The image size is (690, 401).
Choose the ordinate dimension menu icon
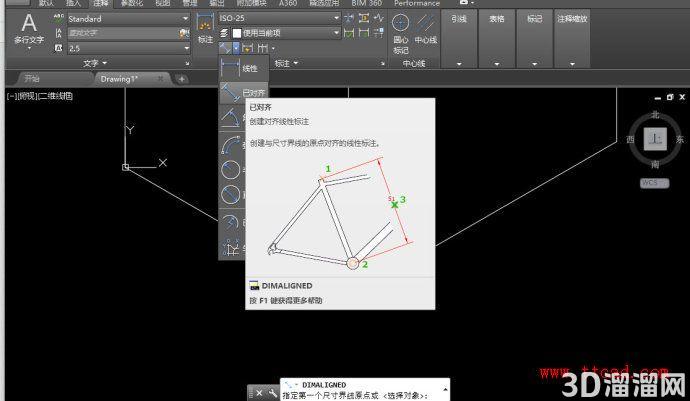click(231, 247)
